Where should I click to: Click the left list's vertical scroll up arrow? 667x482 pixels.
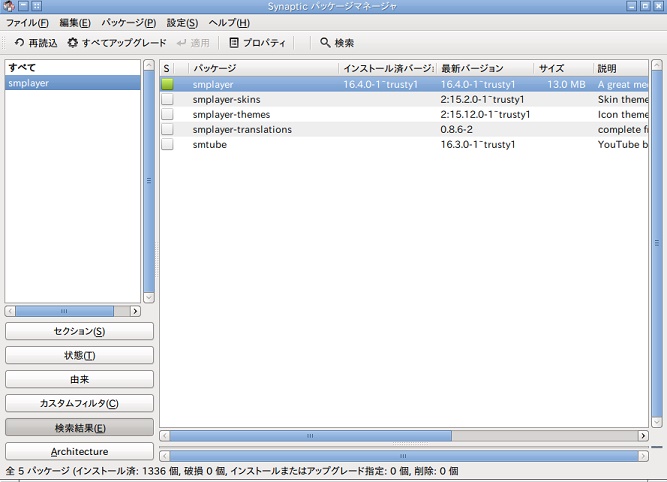(x=149, y=65)
